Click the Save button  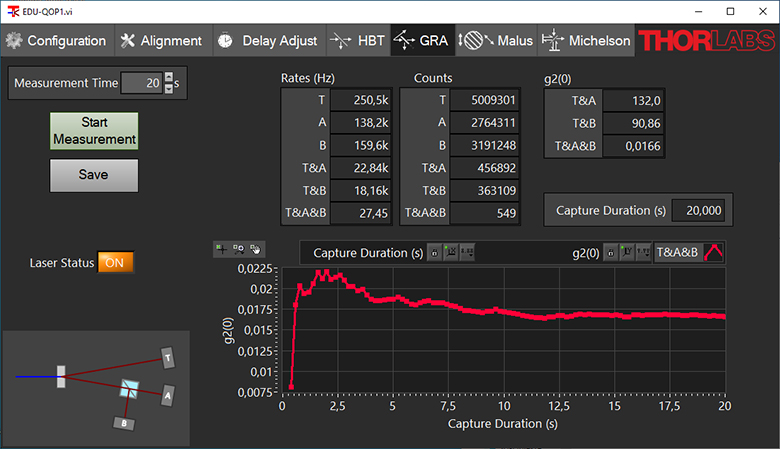click(x=94, y=174)
